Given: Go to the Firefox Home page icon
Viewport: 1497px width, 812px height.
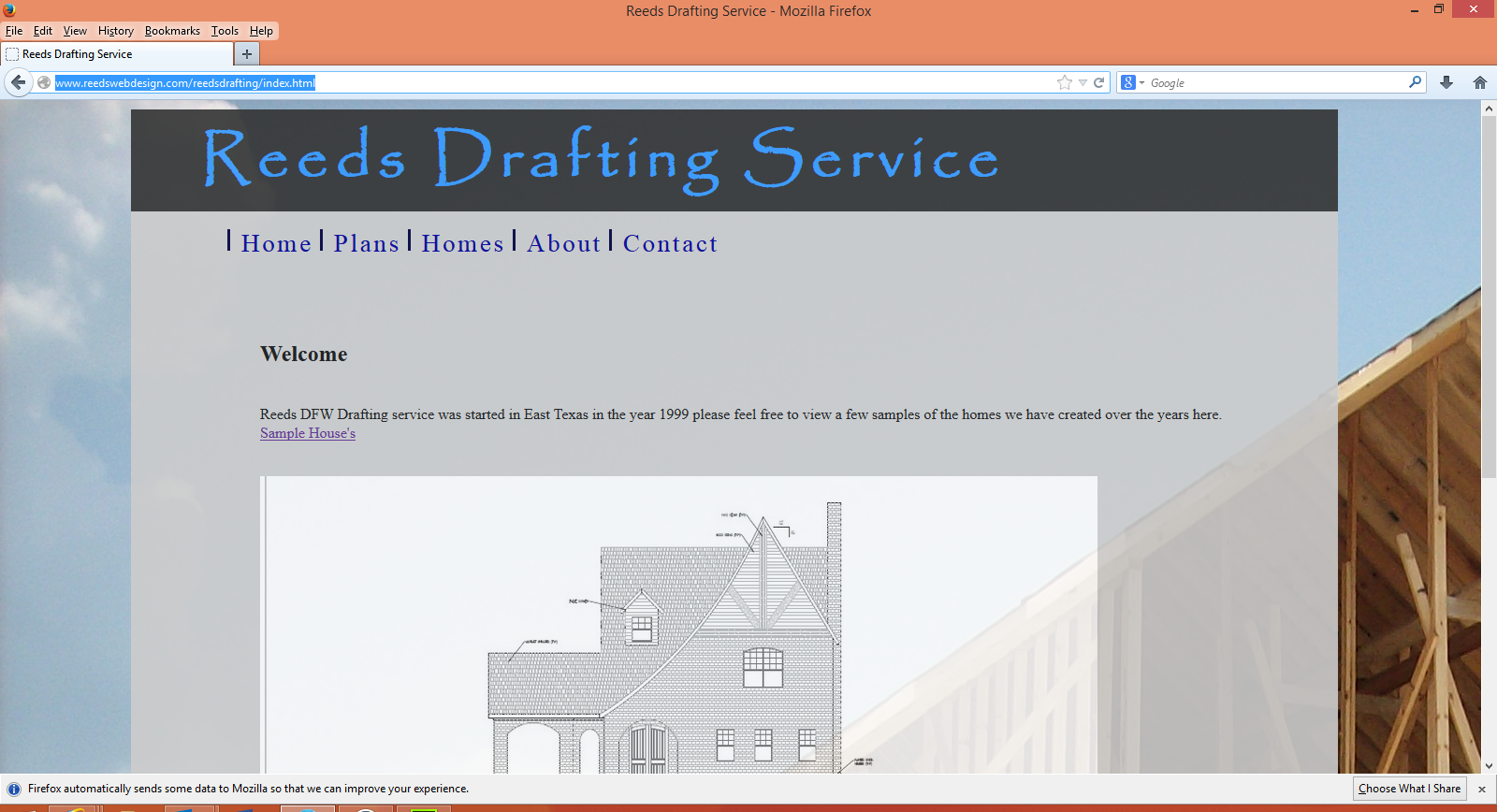Looking at the screenshot, I should pos(1480,82).
